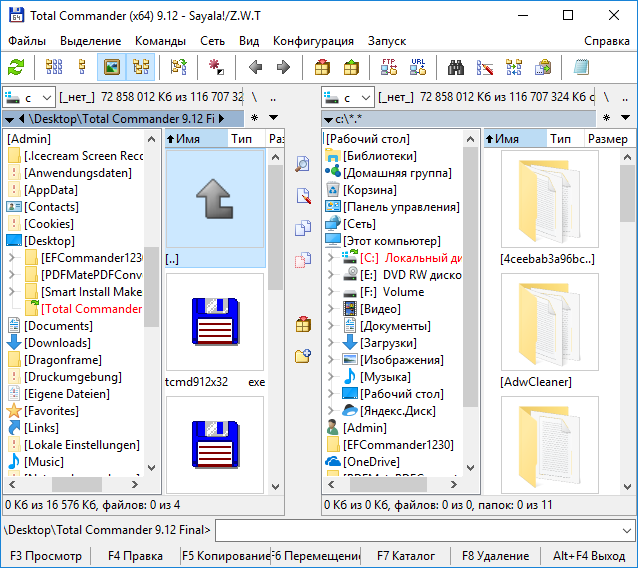Toggle thumbnail view mode in toolbar
This screenshot has width=638, height=568.
coord(112,67)
